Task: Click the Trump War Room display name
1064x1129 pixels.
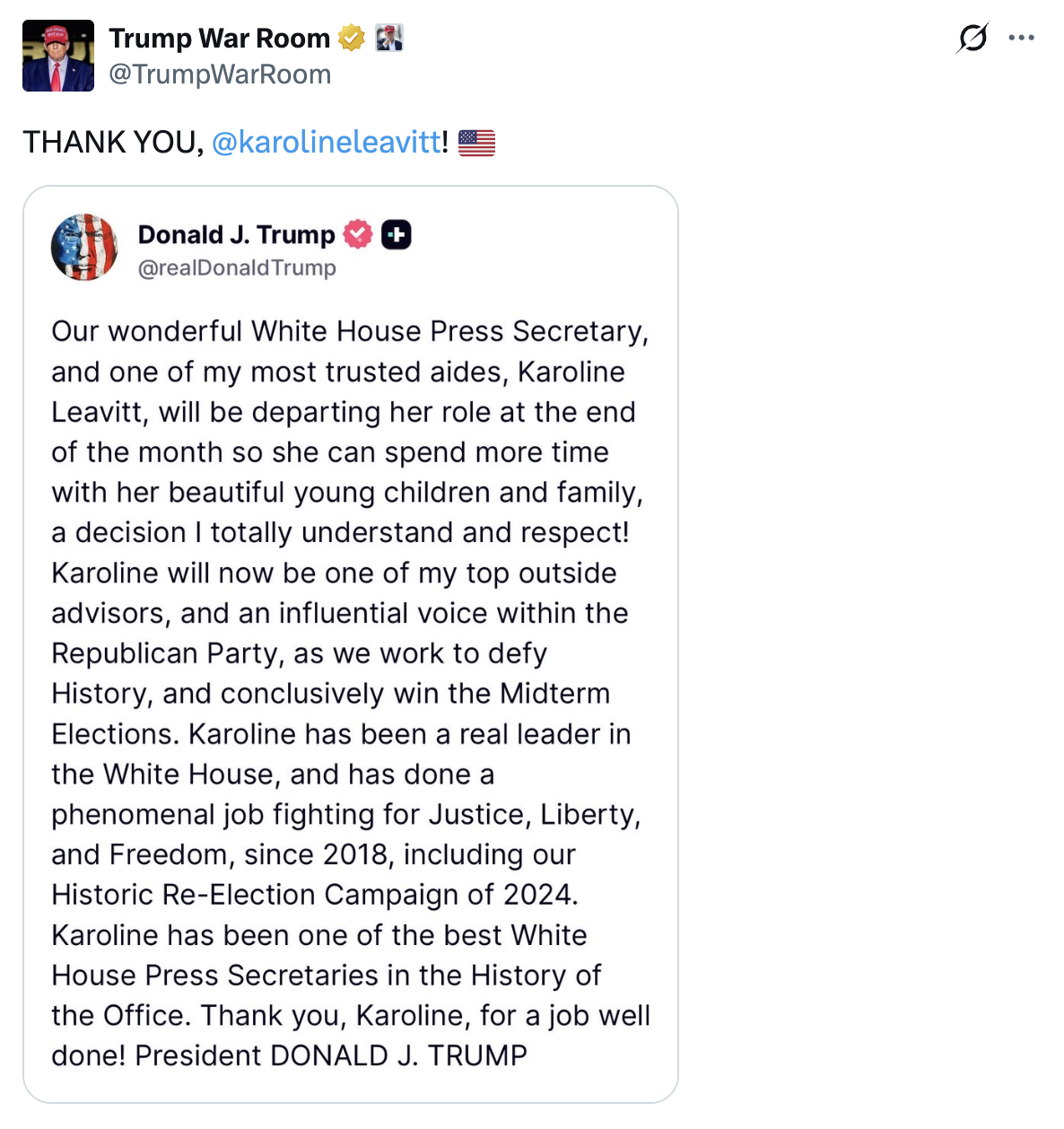Action: (220, 38)
